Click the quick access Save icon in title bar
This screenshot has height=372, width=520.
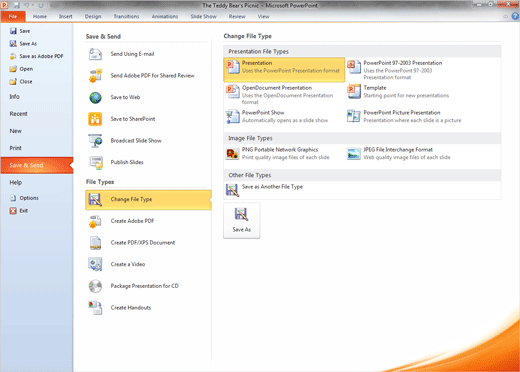pyautogui.click(x=16, y=5)
